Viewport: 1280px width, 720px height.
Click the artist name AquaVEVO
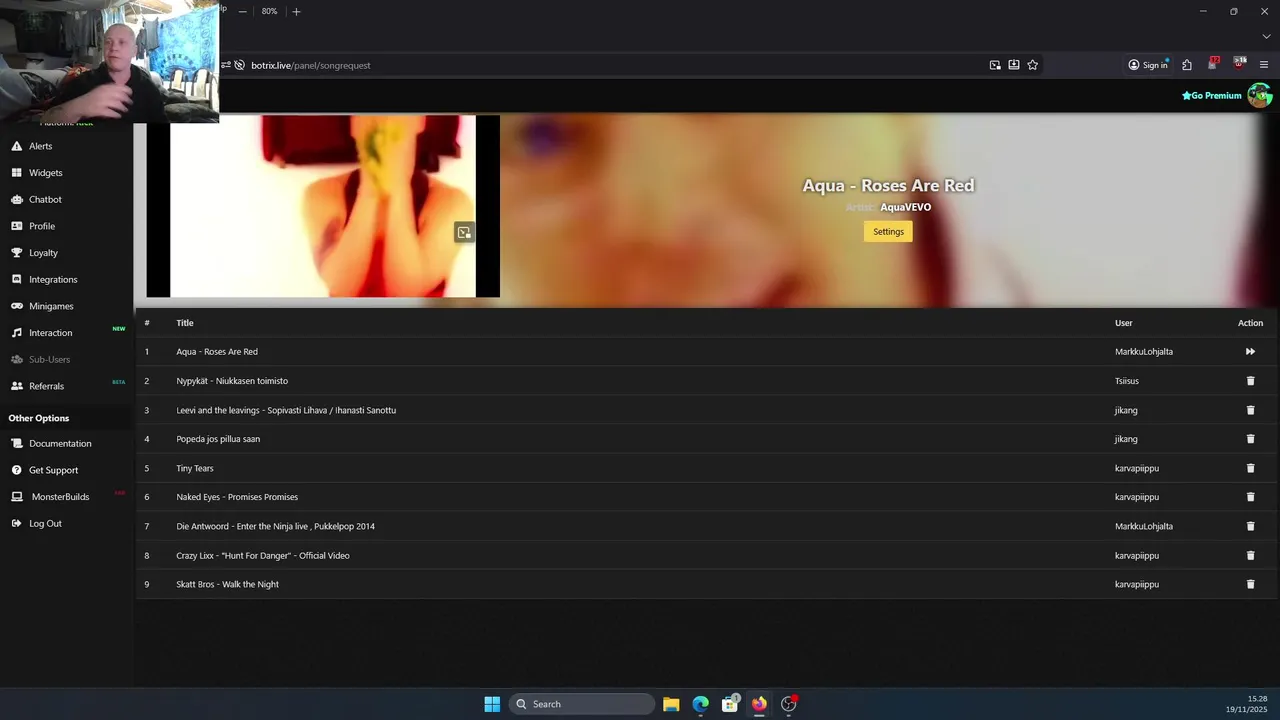pyautogui.click(x=905, y=207)
